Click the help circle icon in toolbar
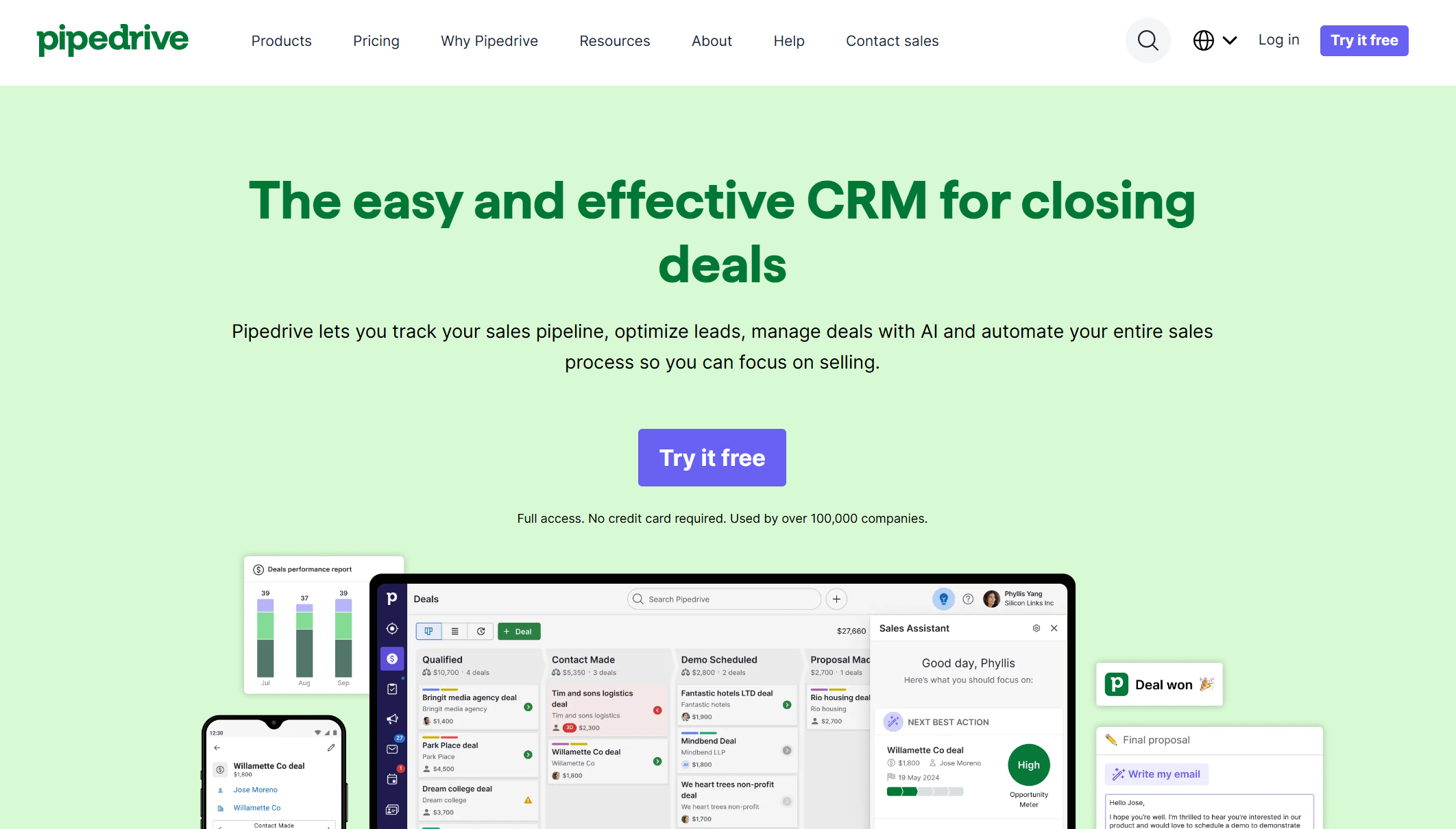The height and width of the screenshot is (829, 1456). coord(967,599)
